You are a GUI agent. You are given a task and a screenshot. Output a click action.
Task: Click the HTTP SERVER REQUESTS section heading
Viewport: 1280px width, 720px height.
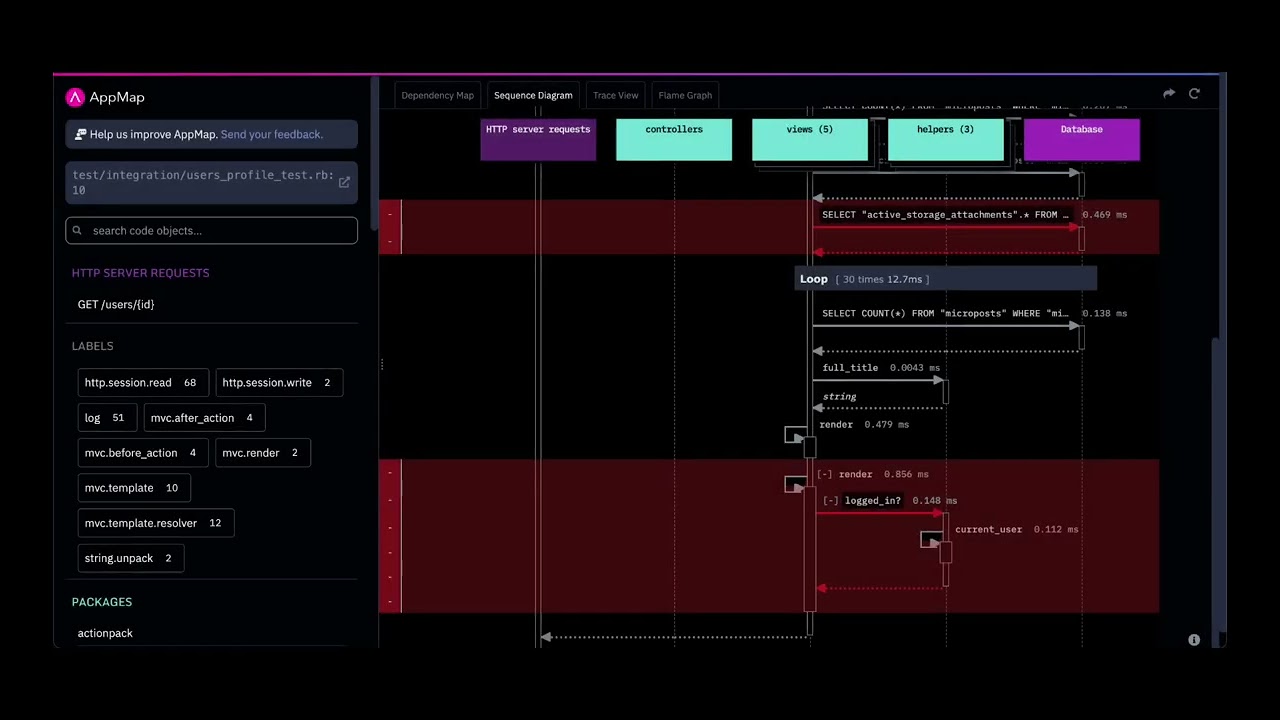pos(140,273)
